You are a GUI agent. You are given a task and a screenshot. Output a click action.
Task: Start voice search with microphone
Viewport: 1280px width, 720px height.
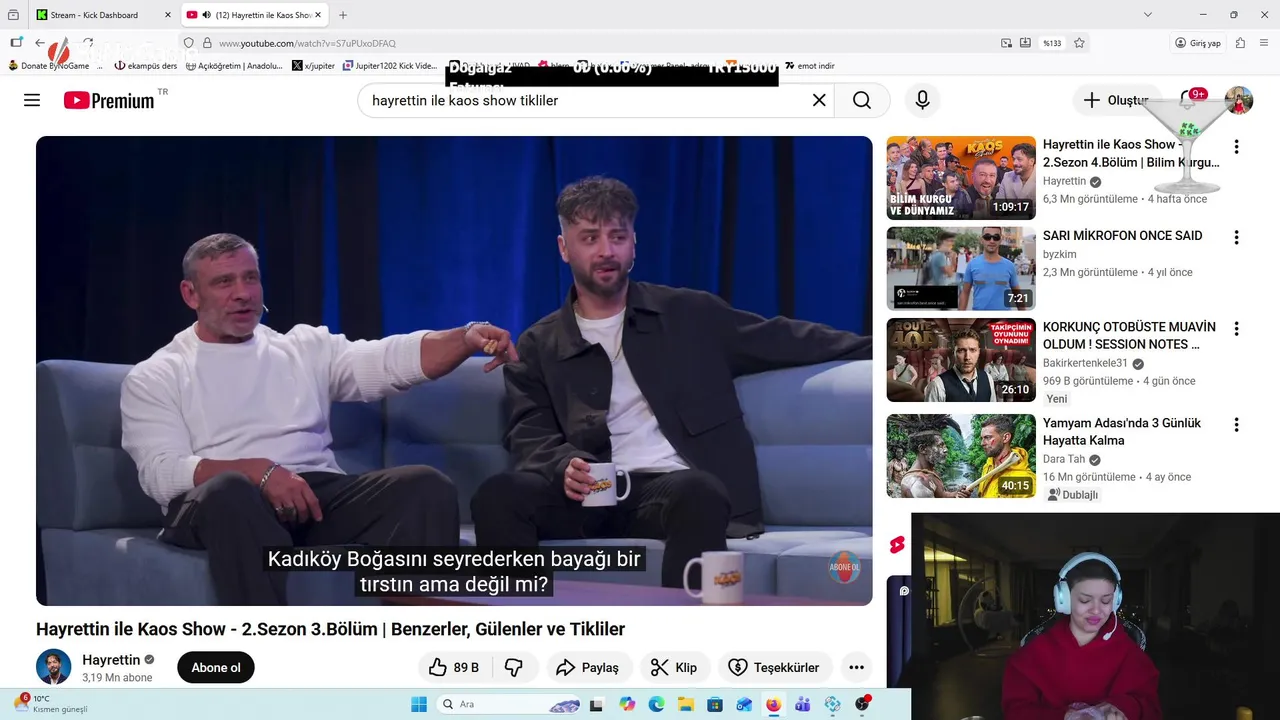922,100
